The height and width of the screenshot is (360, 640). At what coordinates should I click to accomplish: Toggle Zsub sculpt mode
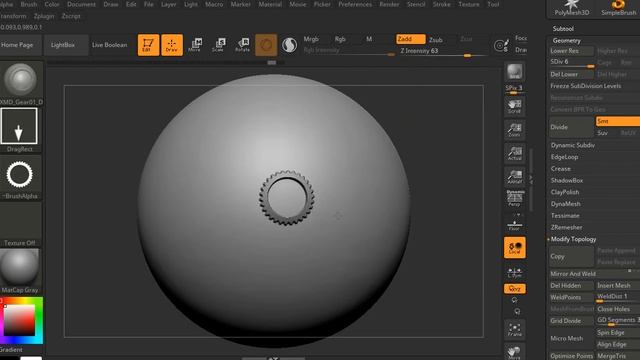pos(436,40)
